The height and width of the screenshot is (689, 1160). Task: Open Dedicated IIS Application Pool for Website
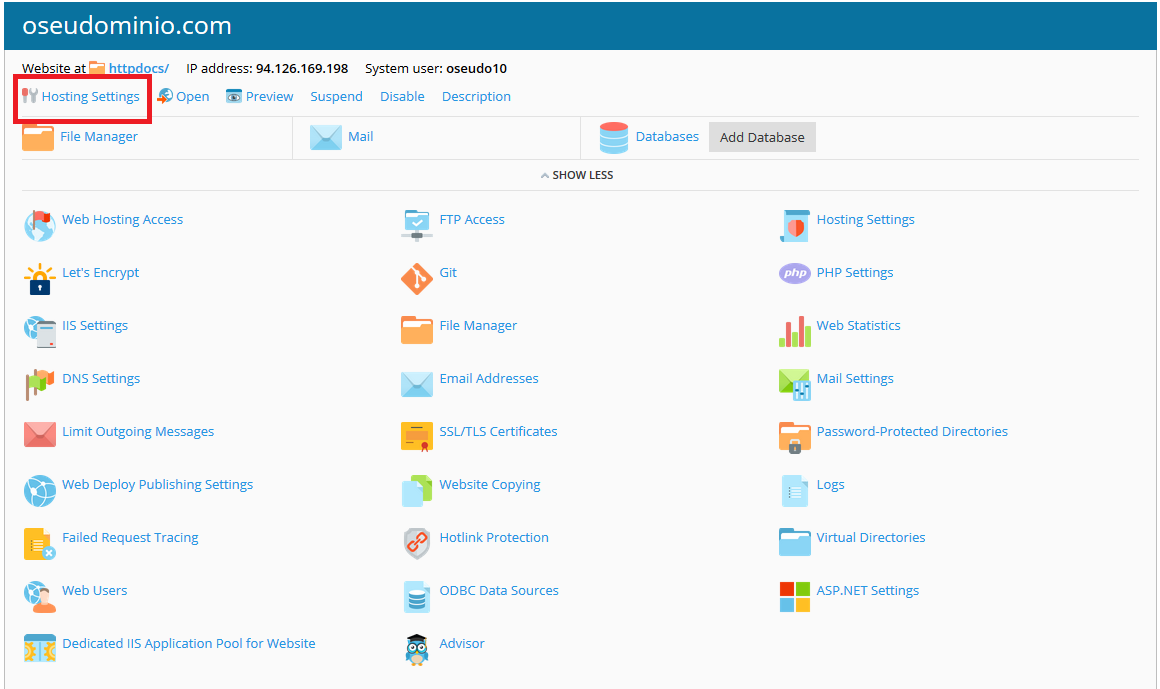click(188, 644)
